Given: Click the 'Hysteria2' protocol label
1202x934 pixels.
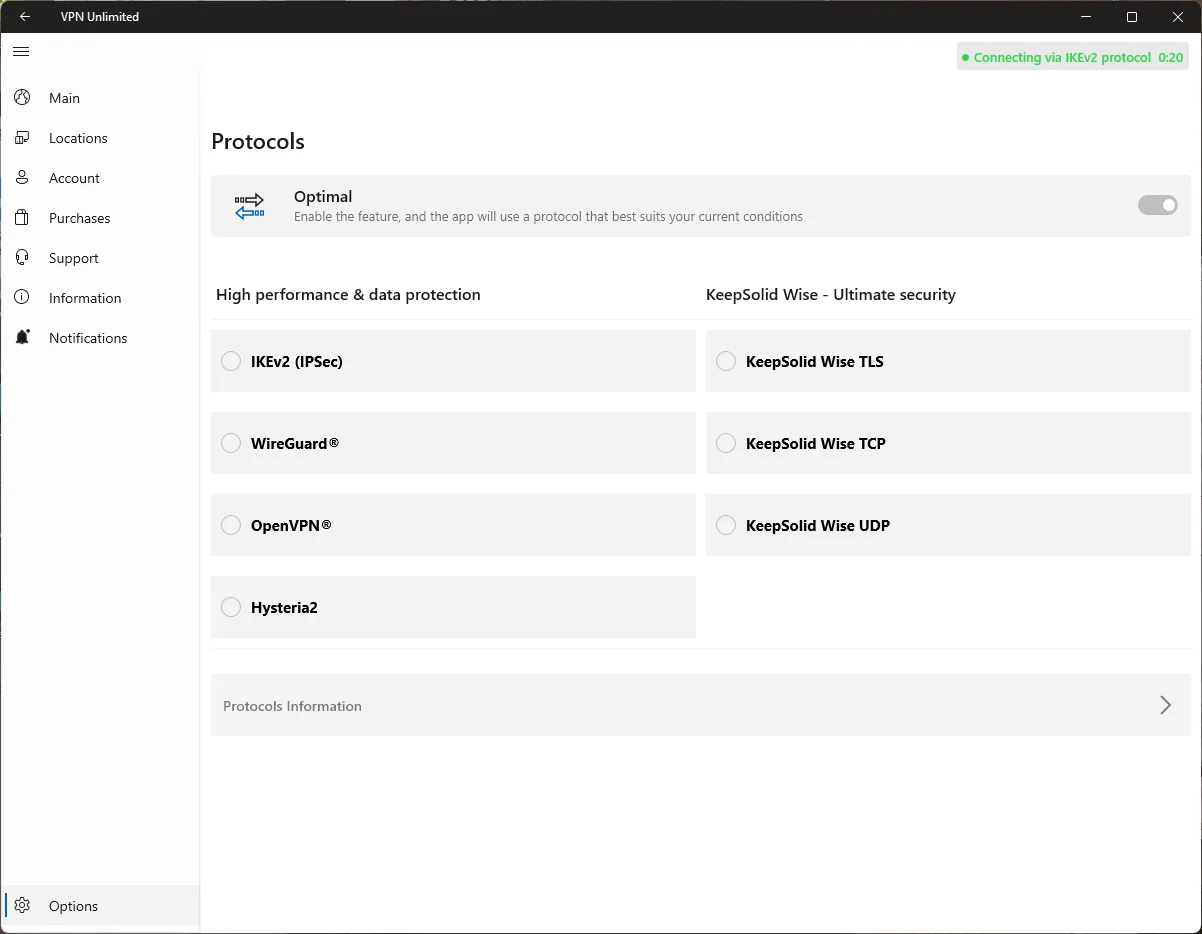Looking at the screenshot, I should (x=284, y=608).
